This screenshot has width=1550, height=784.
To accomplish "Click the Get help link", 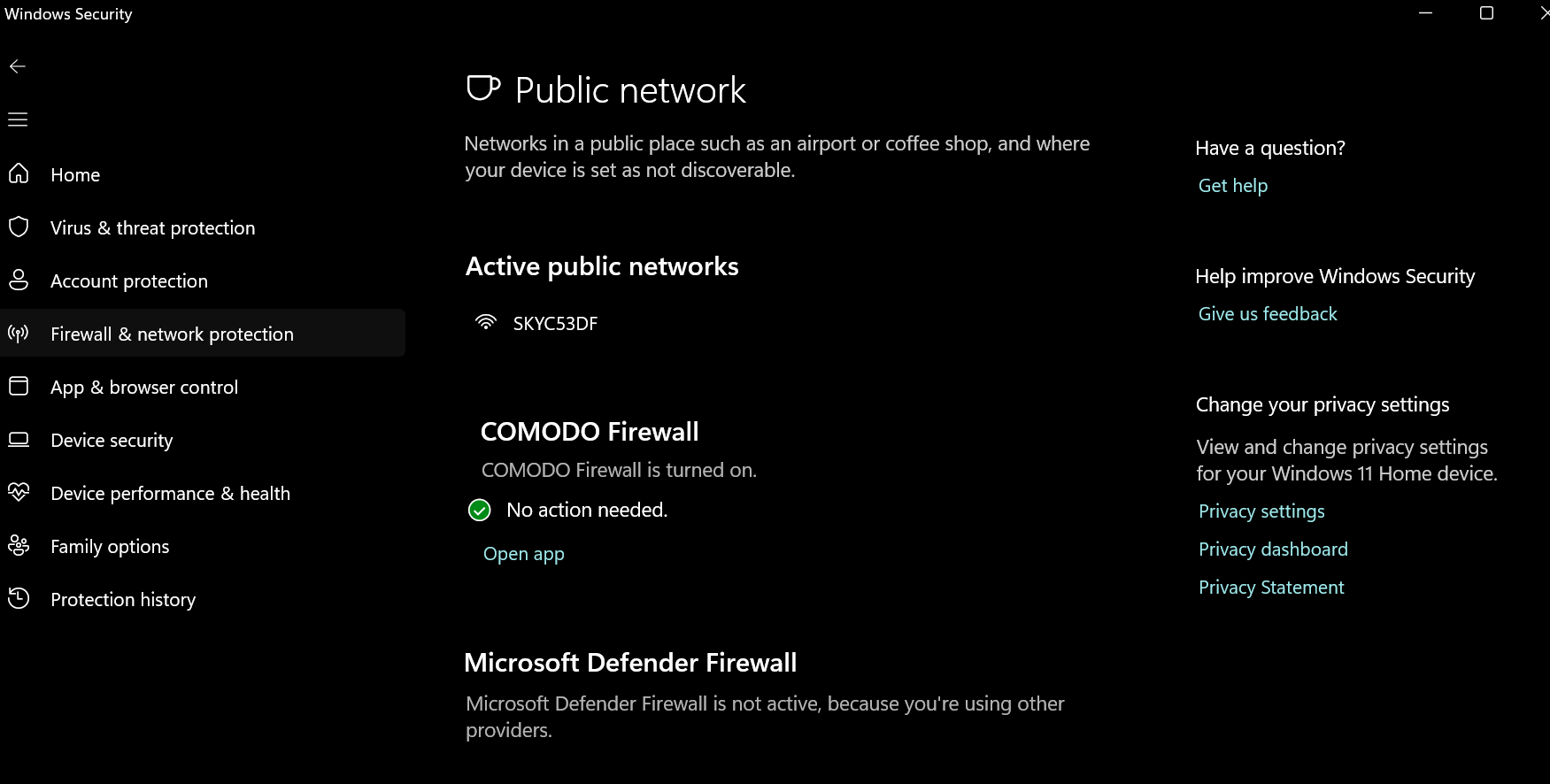I will [1232, 186].
